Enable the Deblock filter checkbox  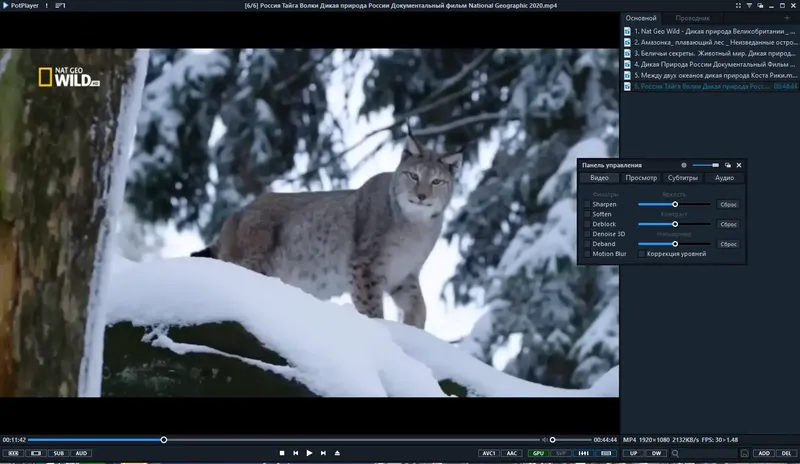pos(587,224)
